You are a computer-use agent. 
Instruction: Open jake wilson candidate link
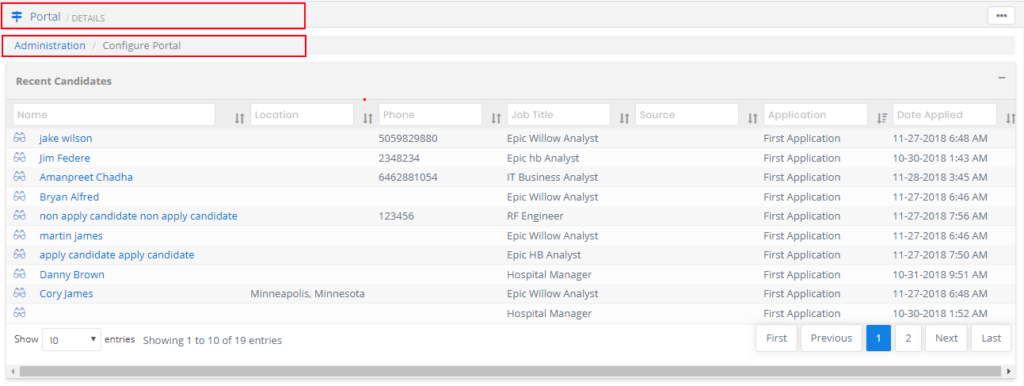click(x=65, y=138)
